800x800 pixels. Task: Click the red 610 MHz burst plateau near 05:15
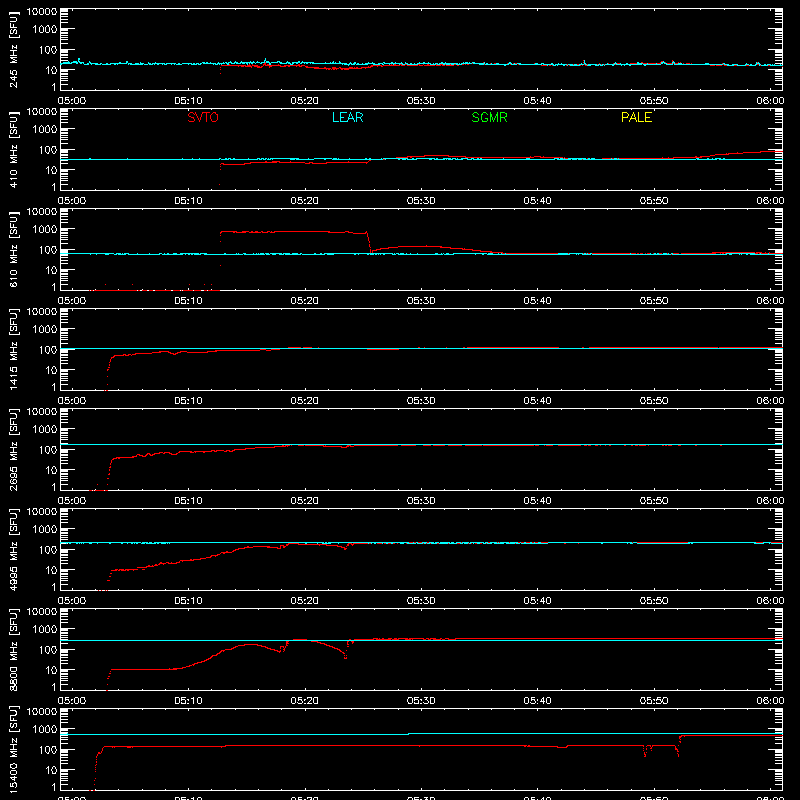[x=293, y=232]
